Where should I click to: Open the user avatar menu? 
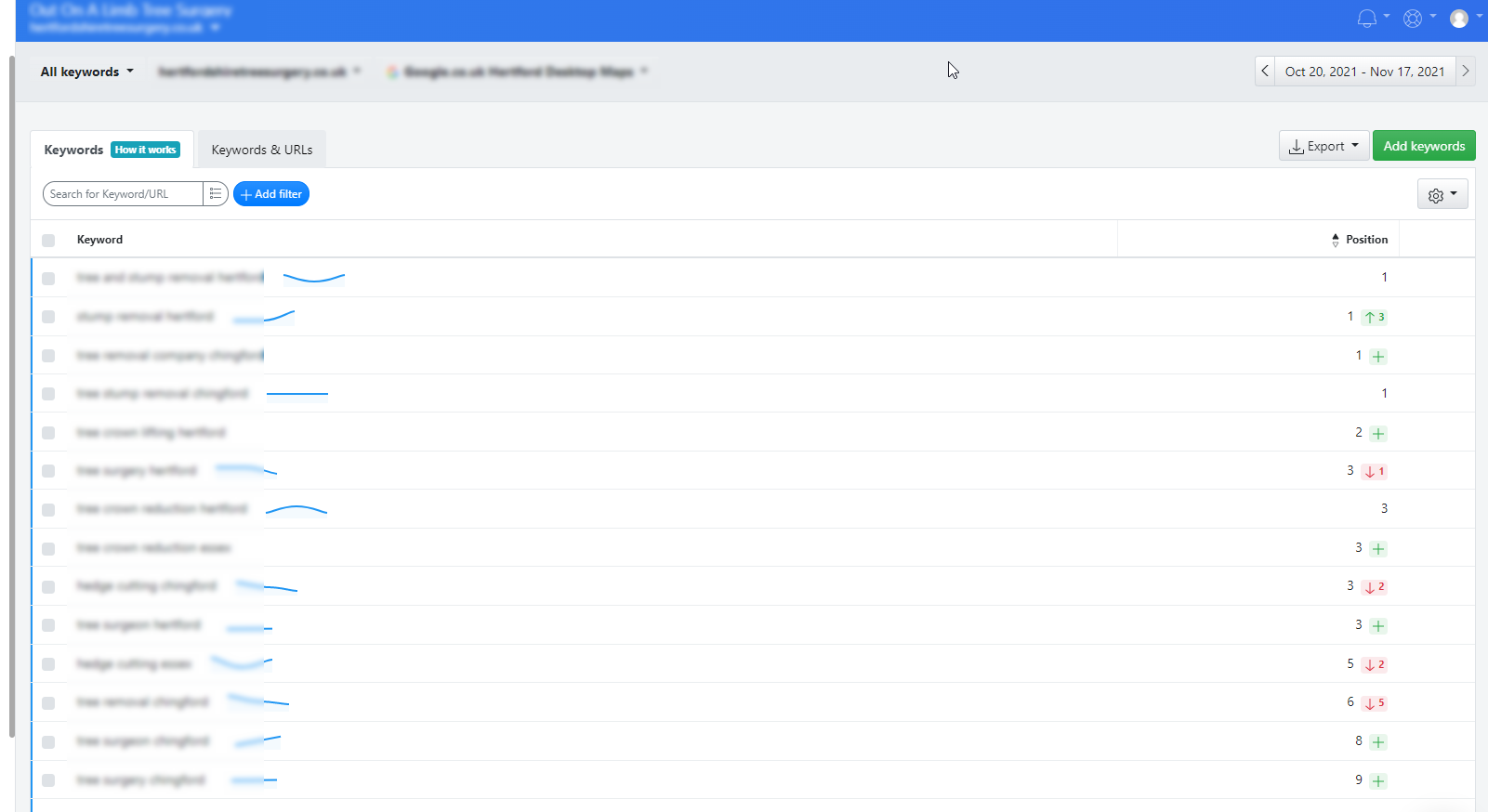pyautogui.click(x=1459, y=19)
